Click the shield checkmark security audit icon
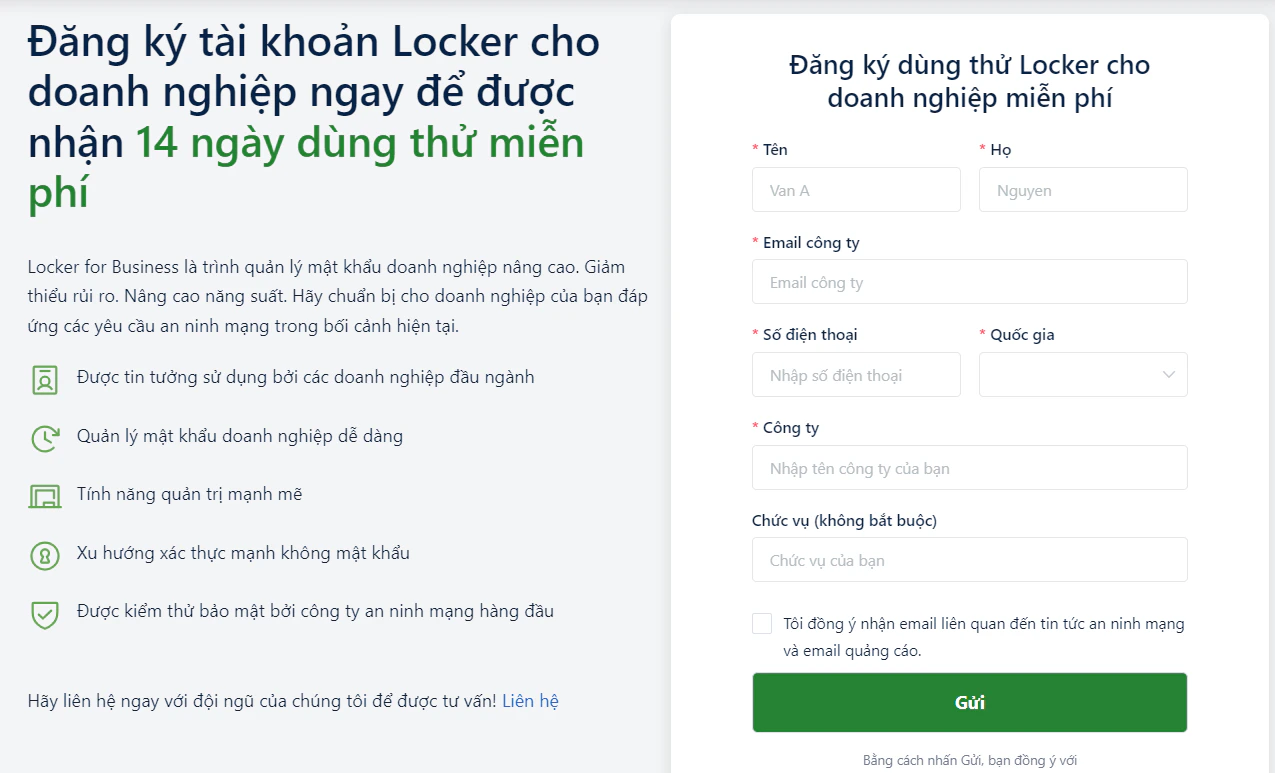1275x773 pixels. click(x=44, y=610)
